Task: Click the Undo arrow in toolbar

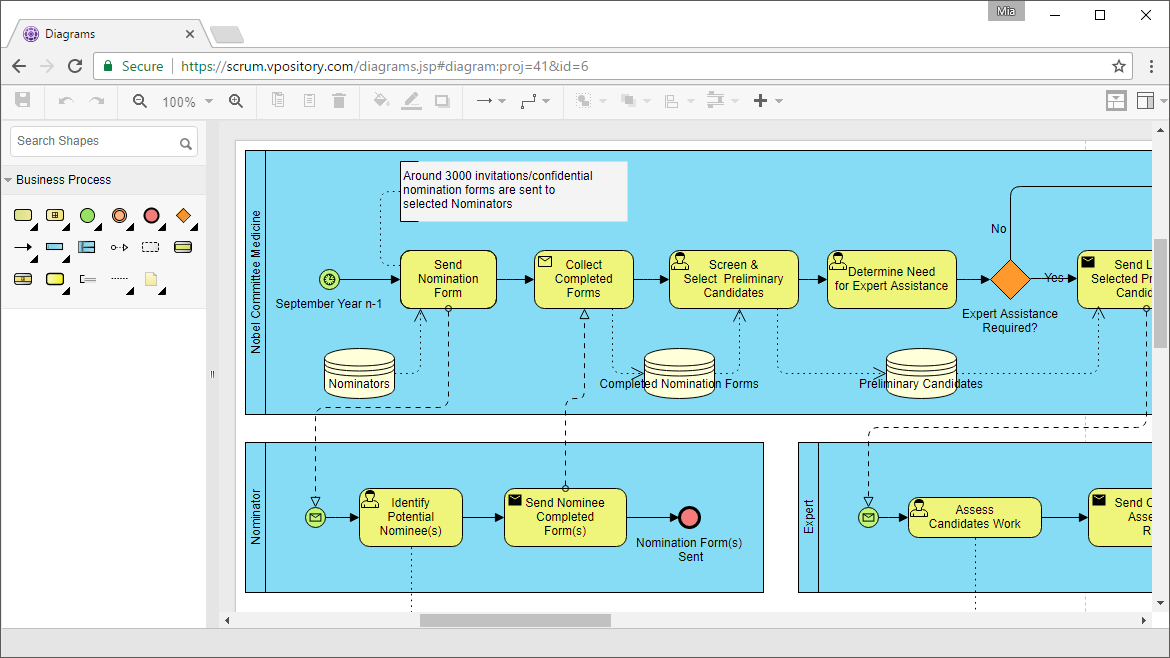Action: coord(66,101)
